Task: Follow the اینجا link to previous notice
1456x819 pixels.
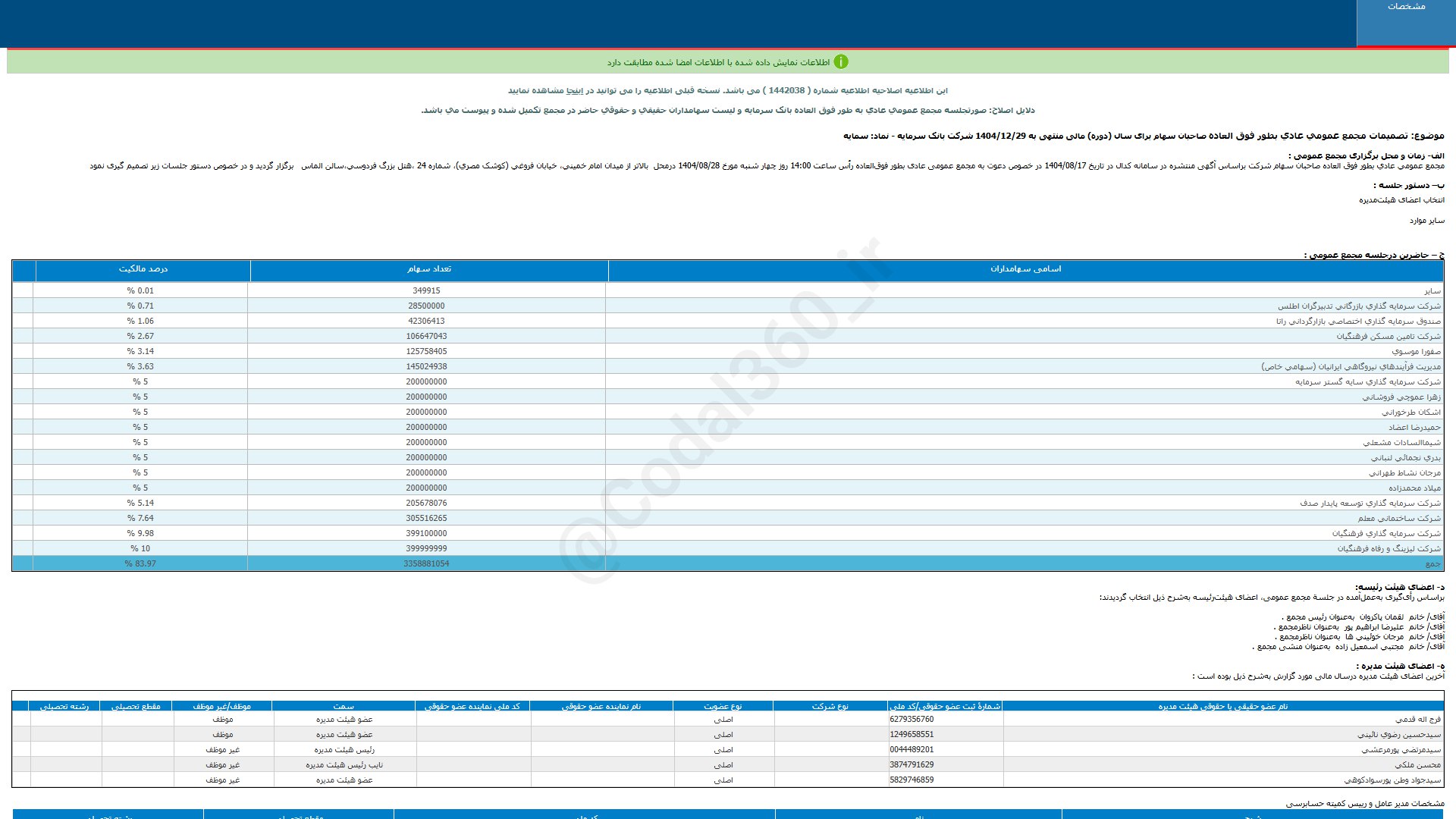Action: pyautogui.click(x=576, y=91)
